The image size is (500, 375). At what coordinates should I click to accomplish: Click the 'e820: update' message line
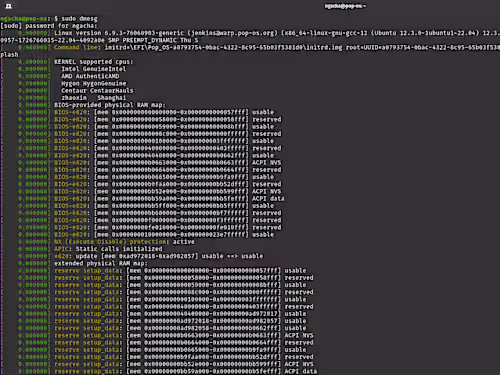pos(159,256)
